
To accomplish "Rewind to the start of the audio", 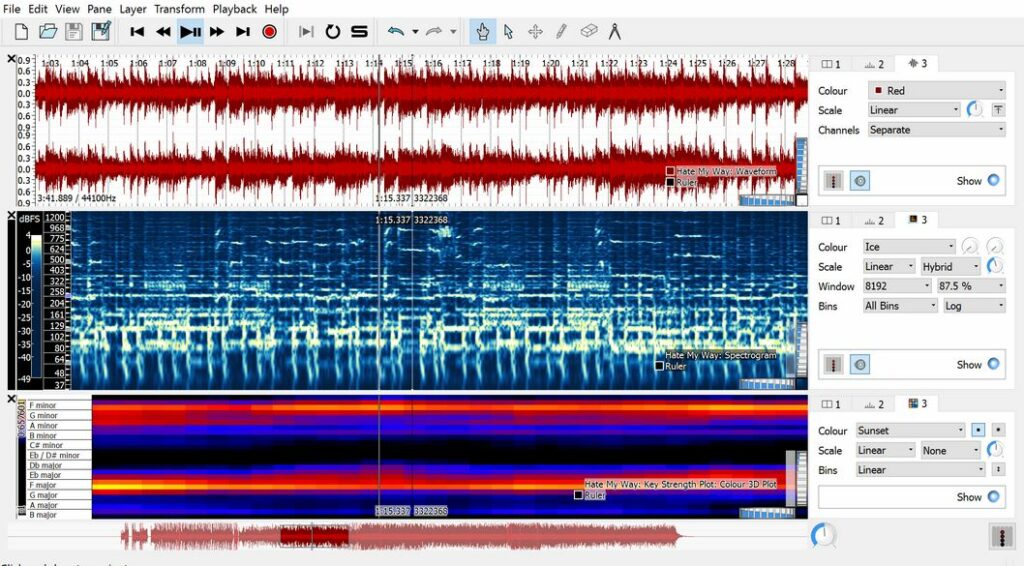I will tap(137, 31).
